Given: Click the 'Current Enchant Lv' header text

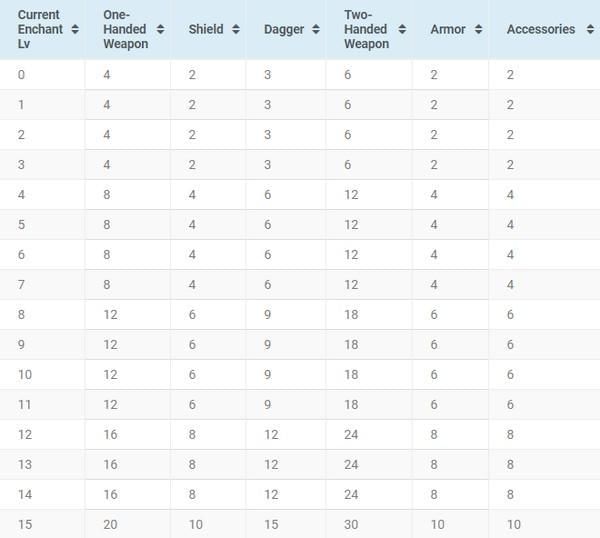Looking at the screenshot, I should 40,30.
